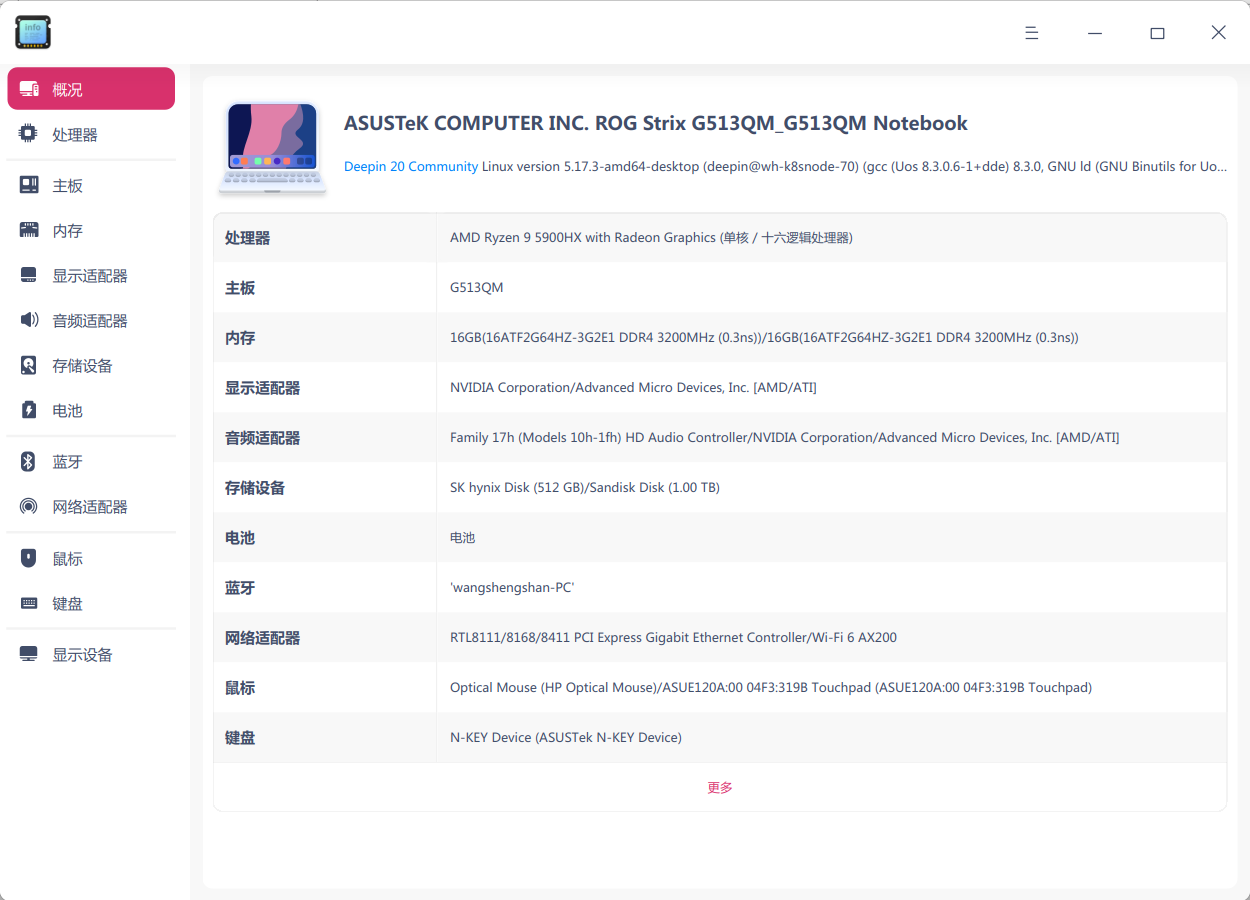
Task: Select the 网络适配器 (Network Adapter) icon
Action: coord(27,506)
